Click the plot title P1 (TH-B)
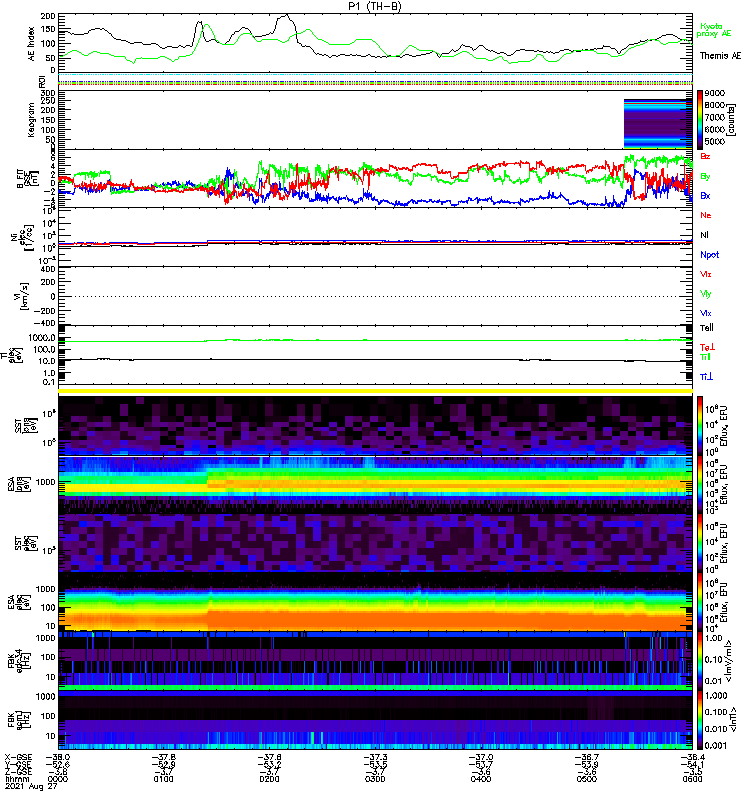The width and height of the screenshot is (750, 800). [374, 6]
